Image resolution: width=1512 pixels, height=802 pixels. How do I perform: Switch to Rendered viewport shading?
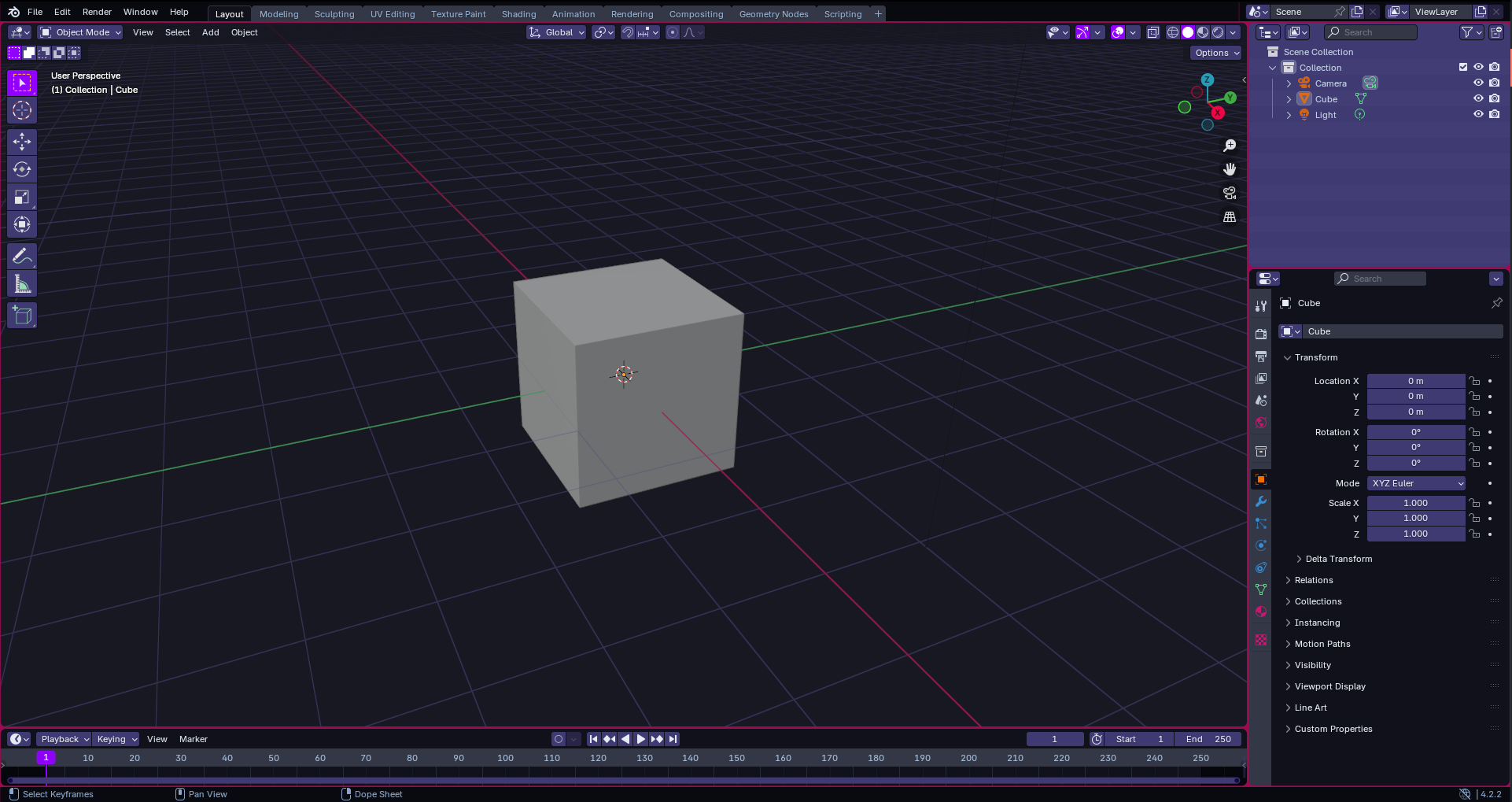pos(1218,32)
